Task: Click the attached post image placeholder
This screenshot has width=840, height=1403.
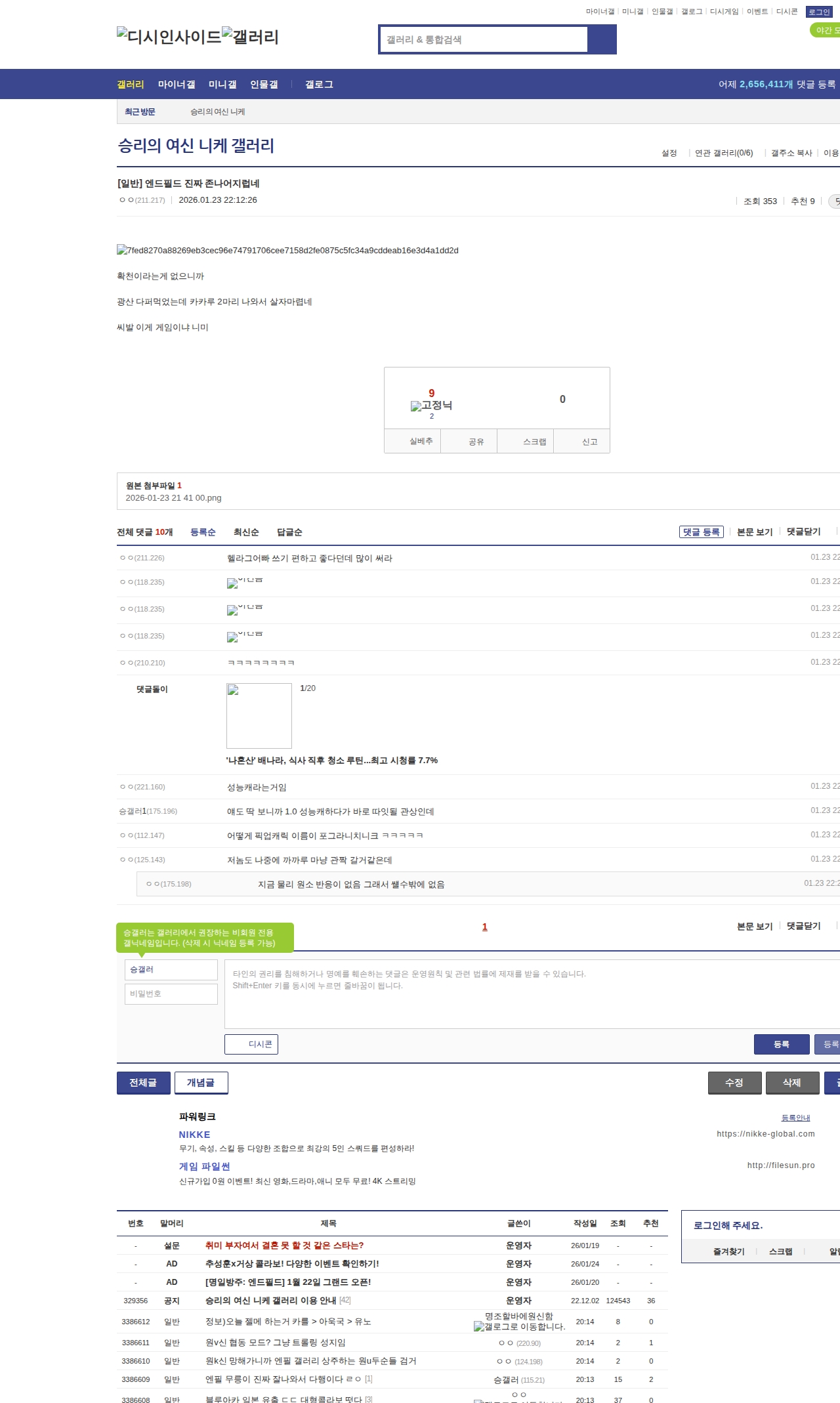Action: (287, 250)
